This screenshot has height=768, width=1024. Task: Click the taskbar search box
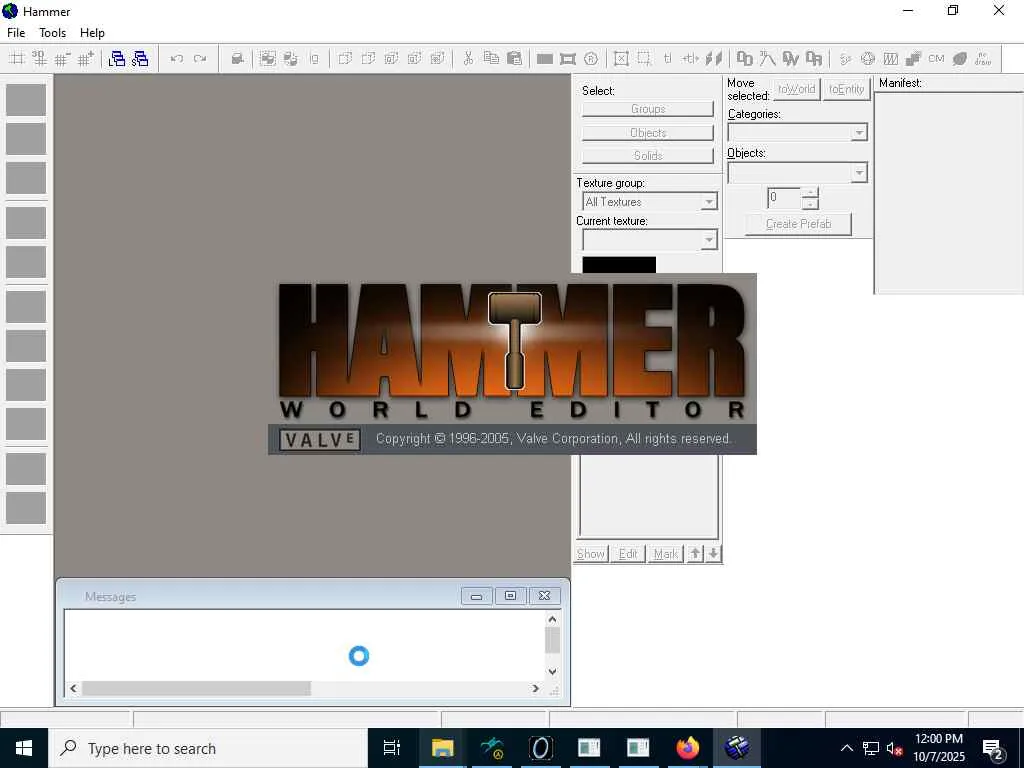(209, 748)
